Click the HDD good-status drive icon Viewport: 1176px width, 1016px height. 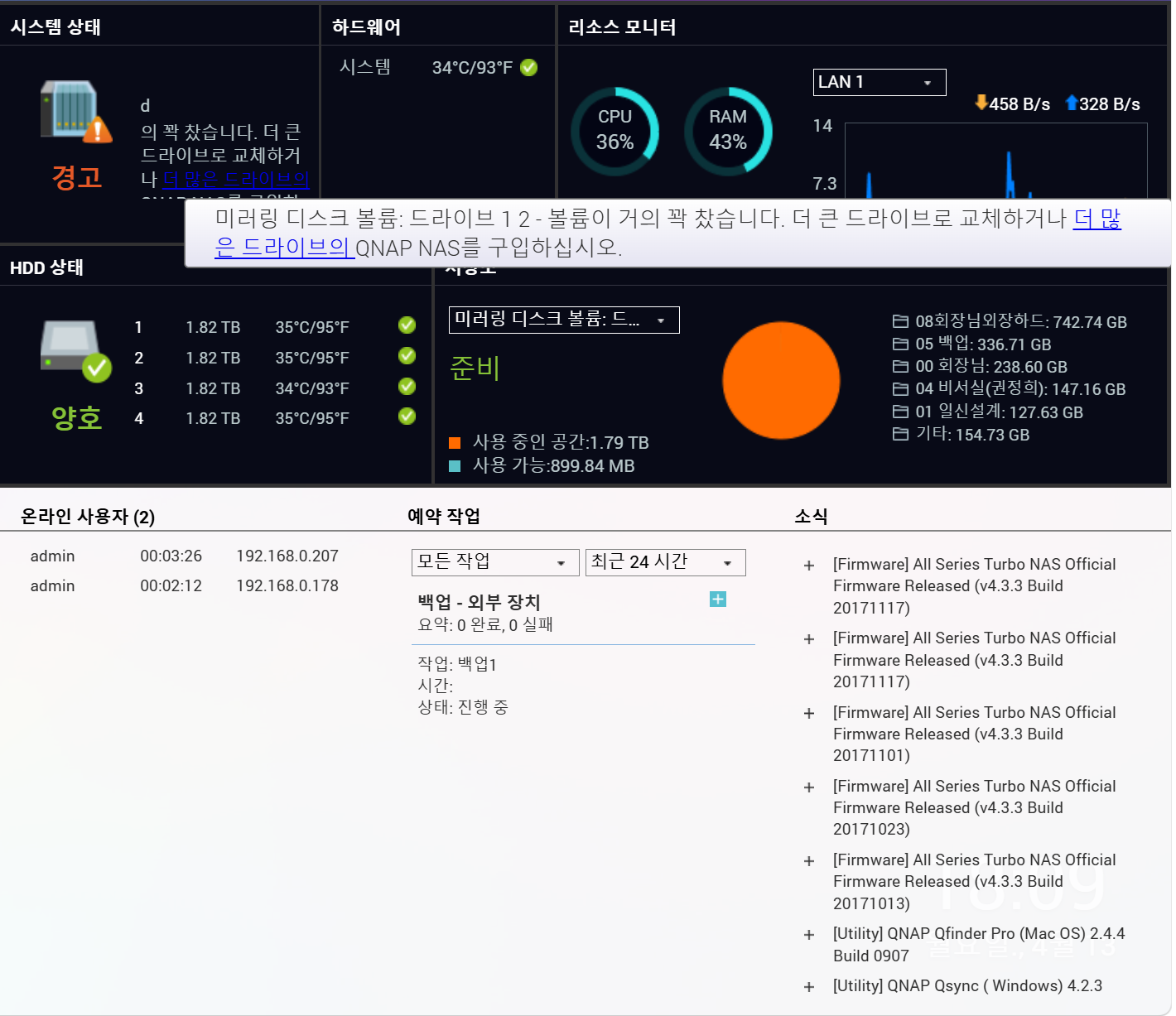tap(76, 350)
